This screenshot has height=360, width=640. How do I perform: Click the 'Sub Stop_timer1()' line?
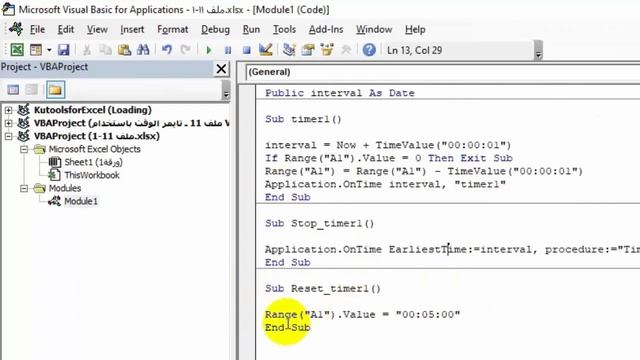click(320, 223)
